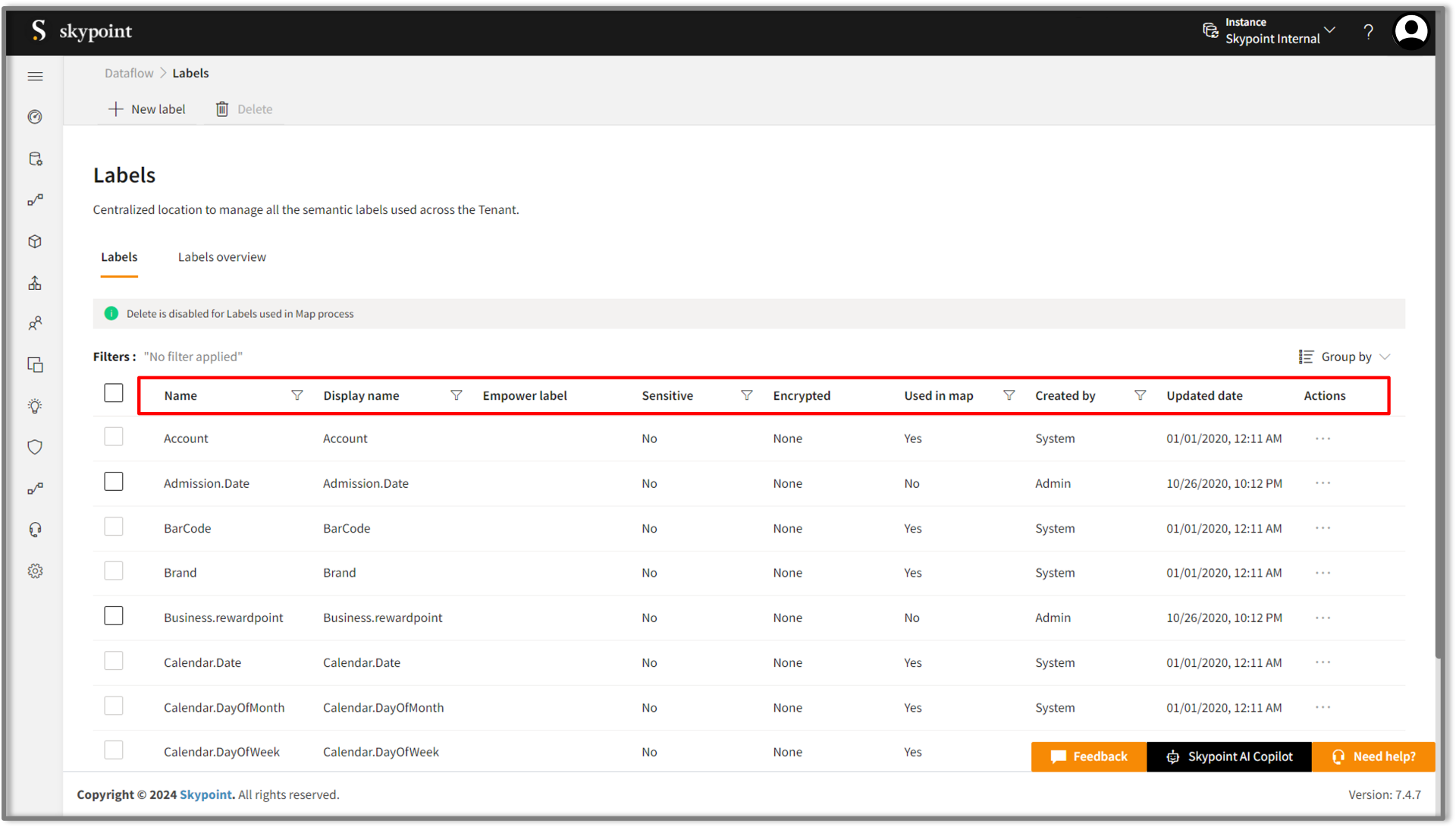Expand the Group by dropdown
The width and height of the screenshot is (1456, 827).
point(1345,357)
